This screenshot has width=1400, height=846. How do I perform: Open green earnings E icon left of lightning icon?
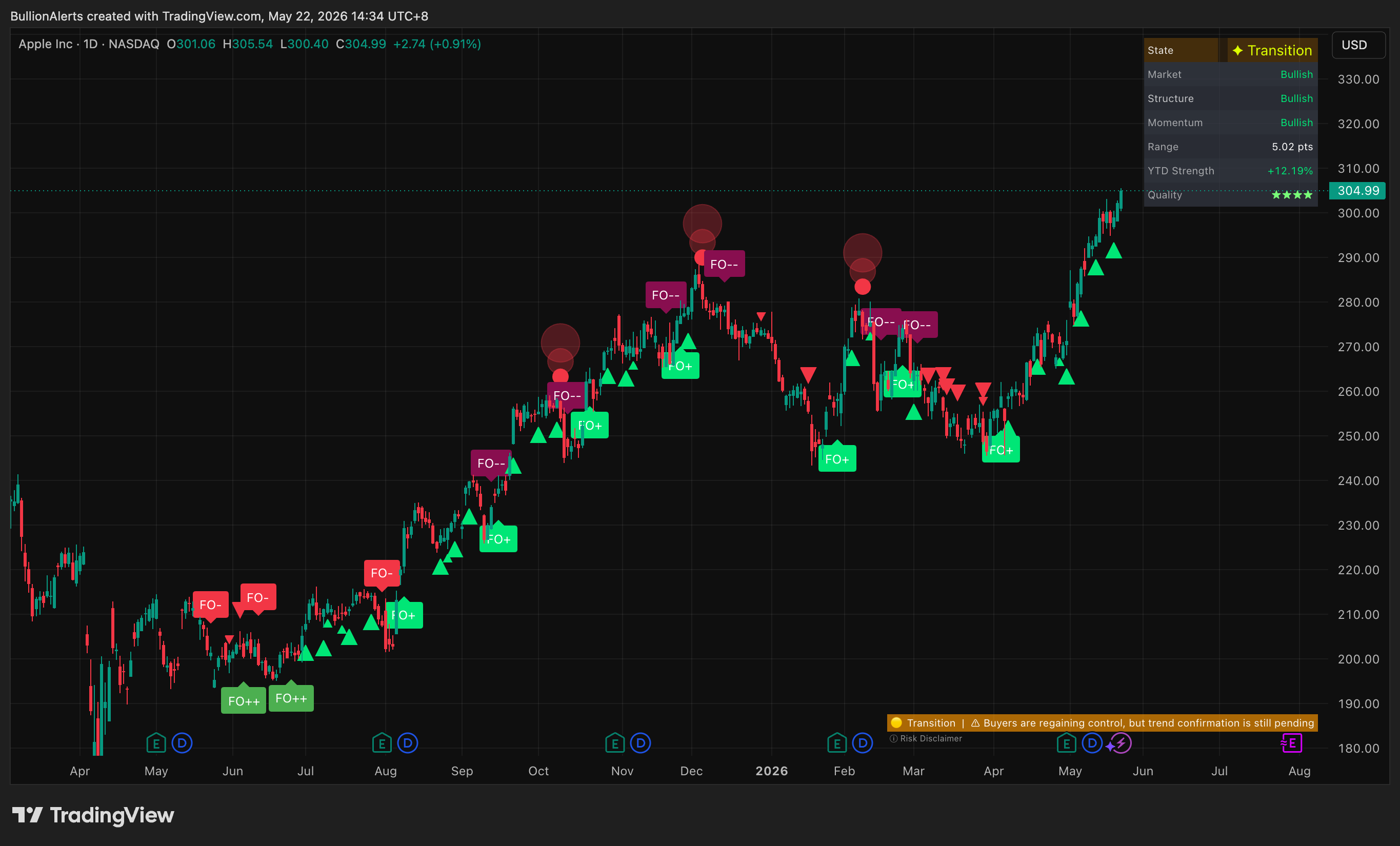point(1067,742)
